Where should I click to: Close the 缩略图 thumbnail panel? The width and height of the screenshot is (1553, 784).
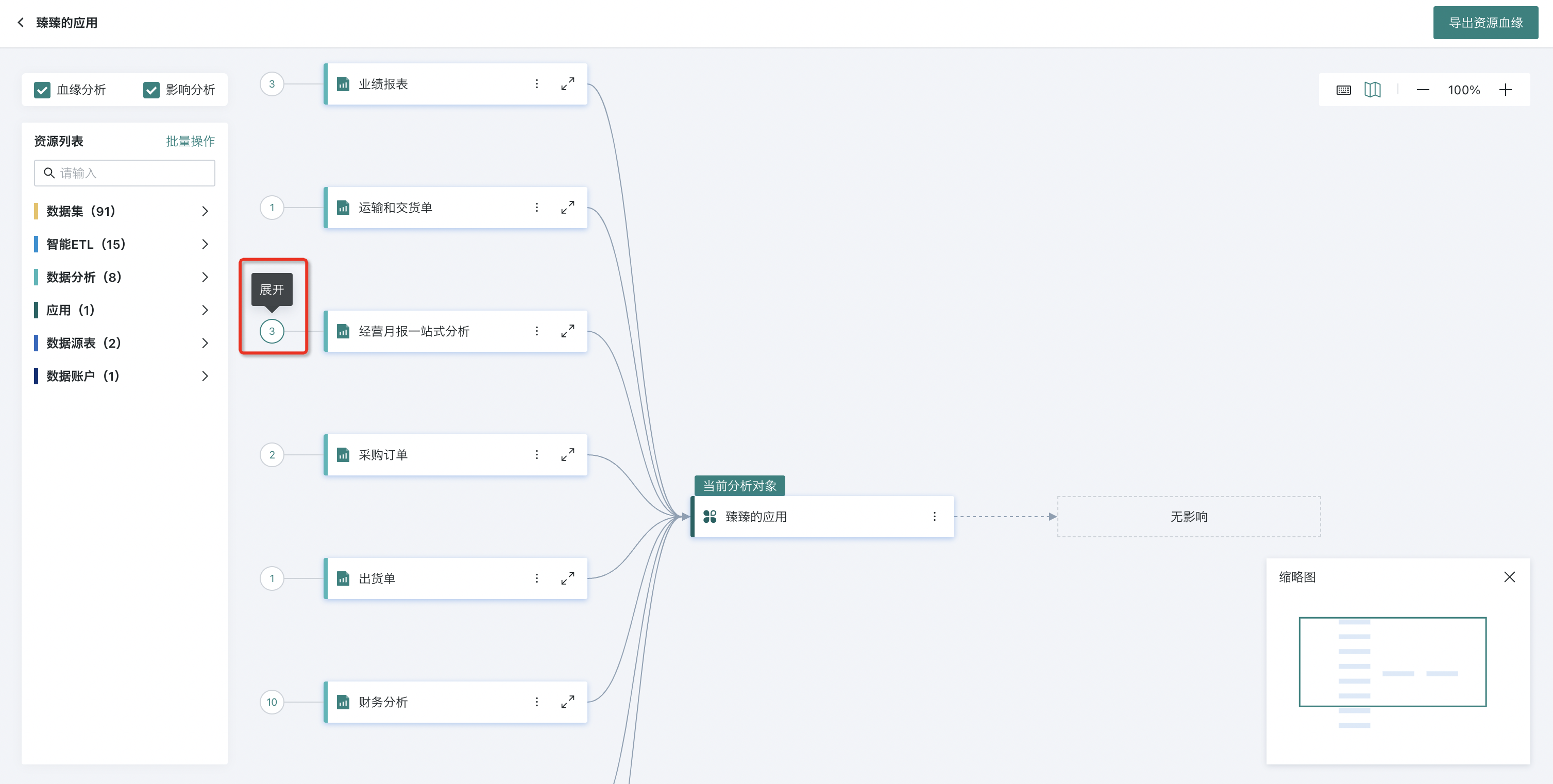[x=1509, y=577]
